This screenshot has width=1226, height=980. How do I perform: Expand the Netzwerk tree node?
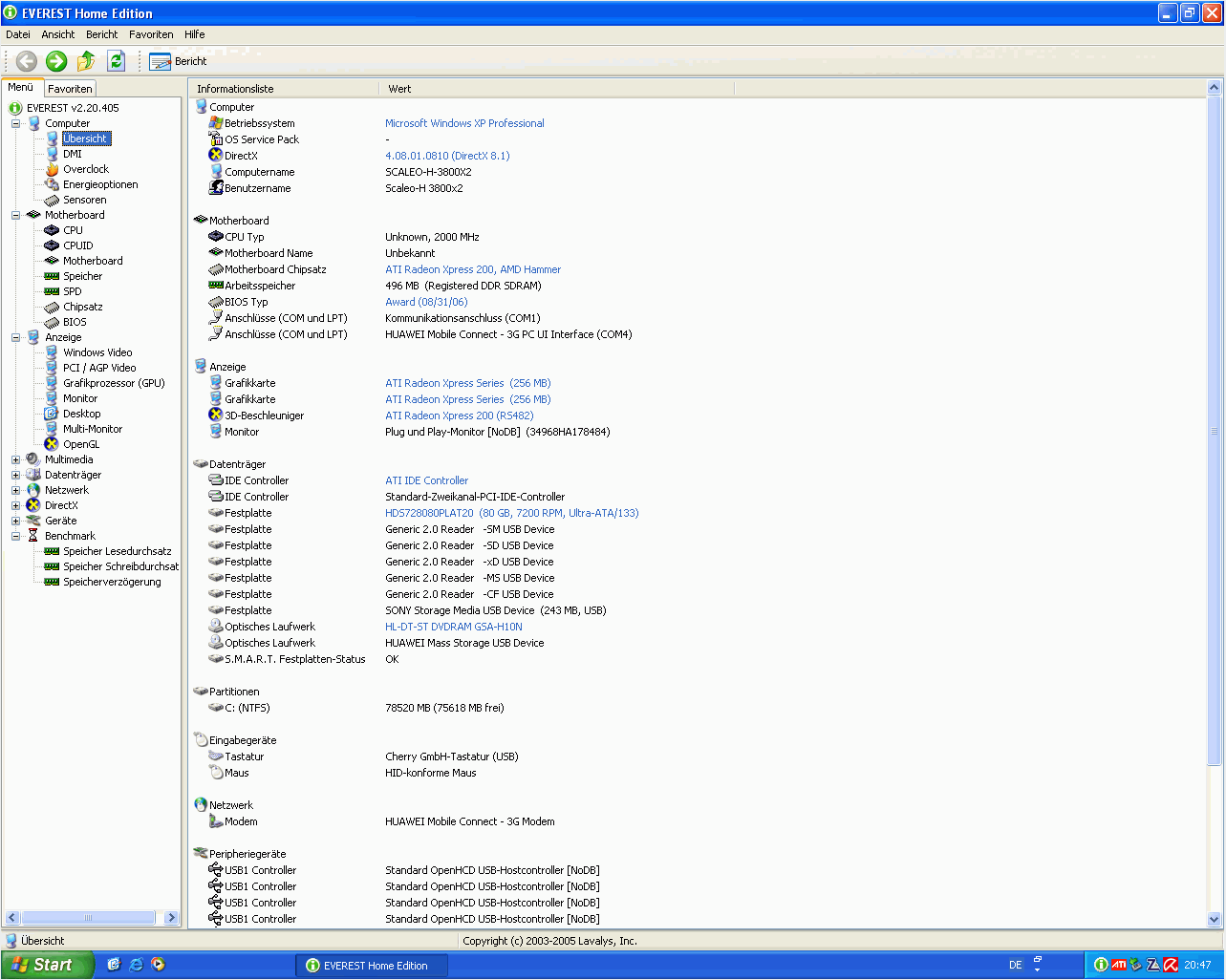[15, 490]
